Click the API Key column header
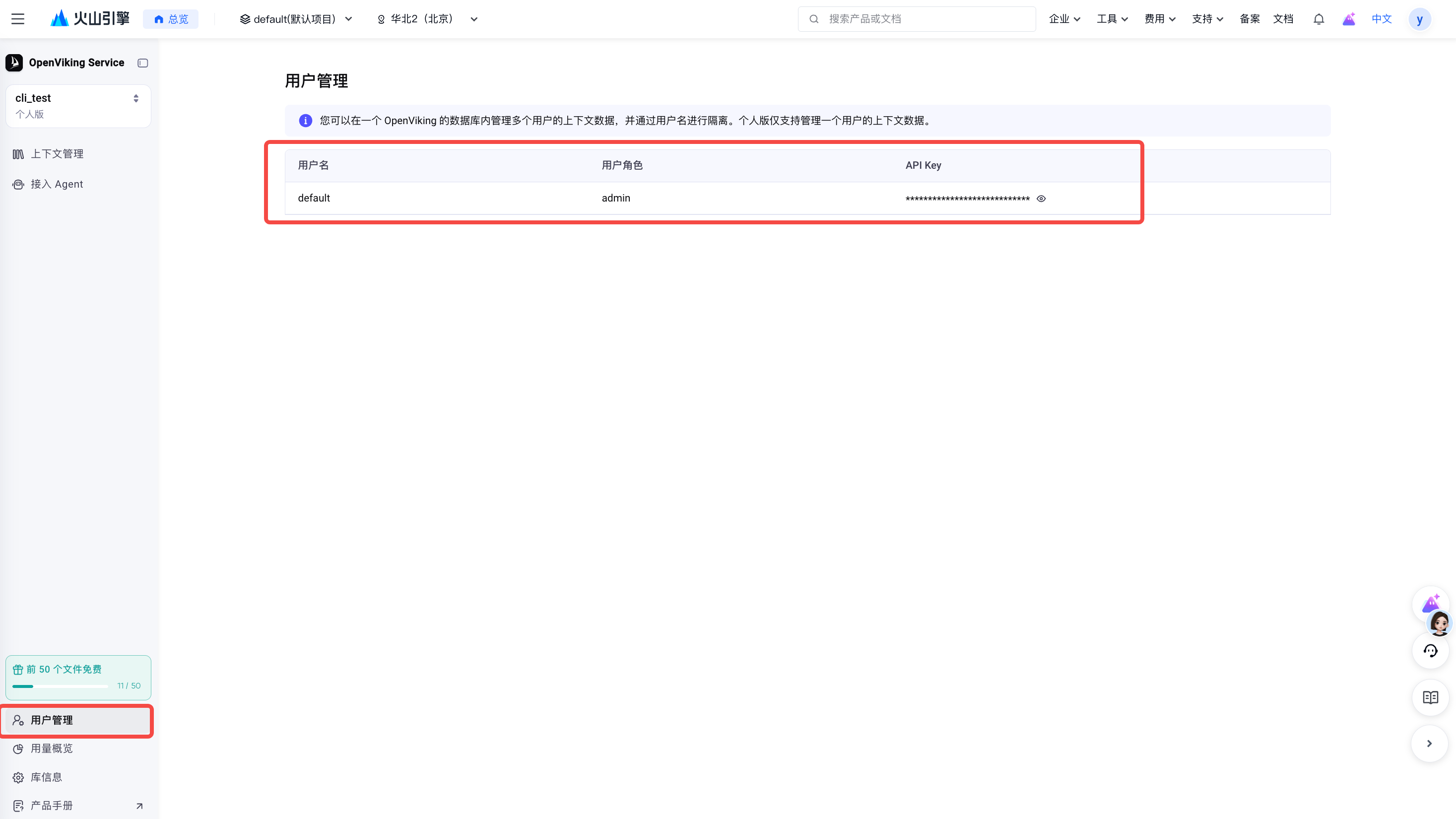The image size is (1456, 819). coord(923,165)
